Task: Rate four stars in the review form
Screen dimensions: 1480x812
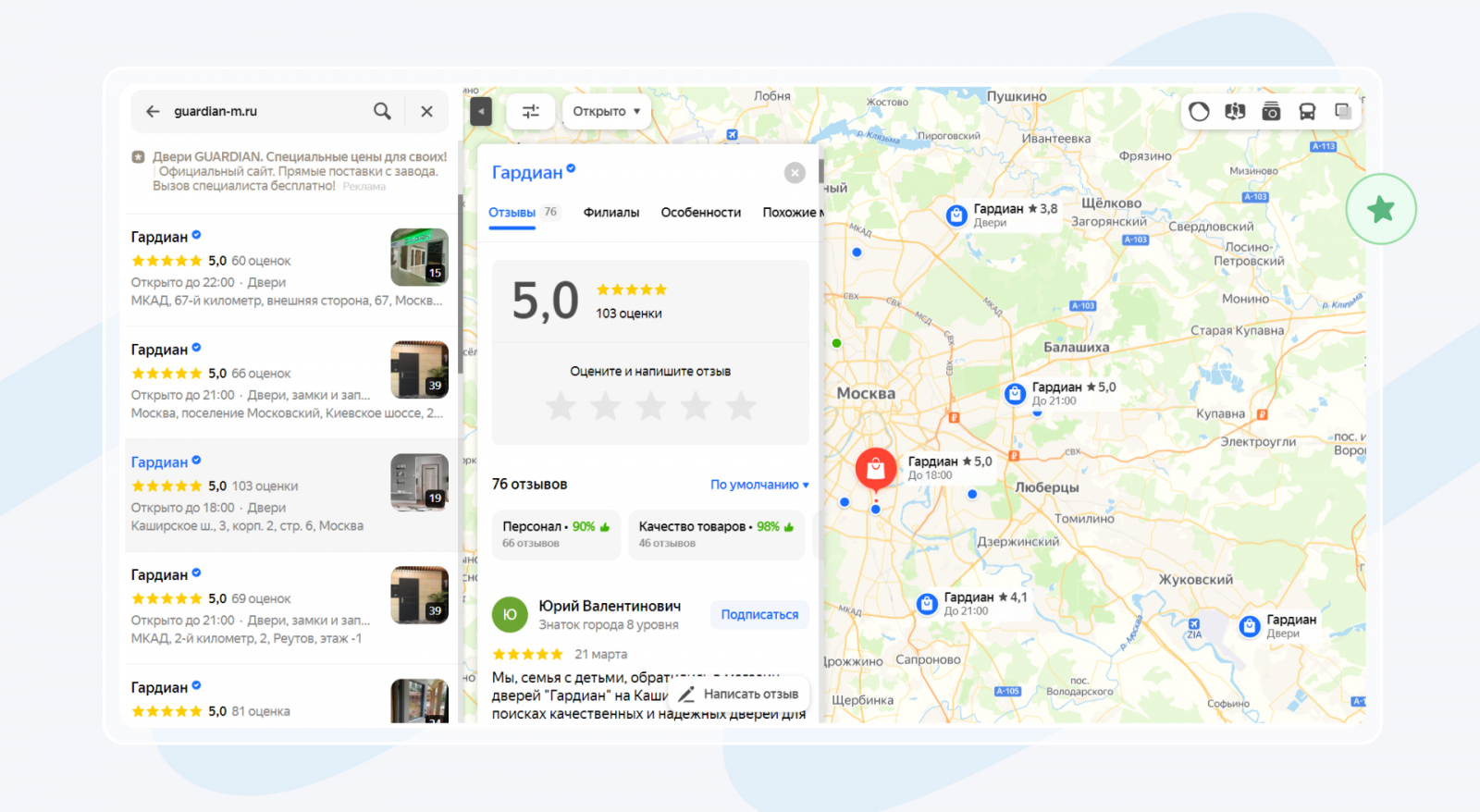Action: pos(696,406)
